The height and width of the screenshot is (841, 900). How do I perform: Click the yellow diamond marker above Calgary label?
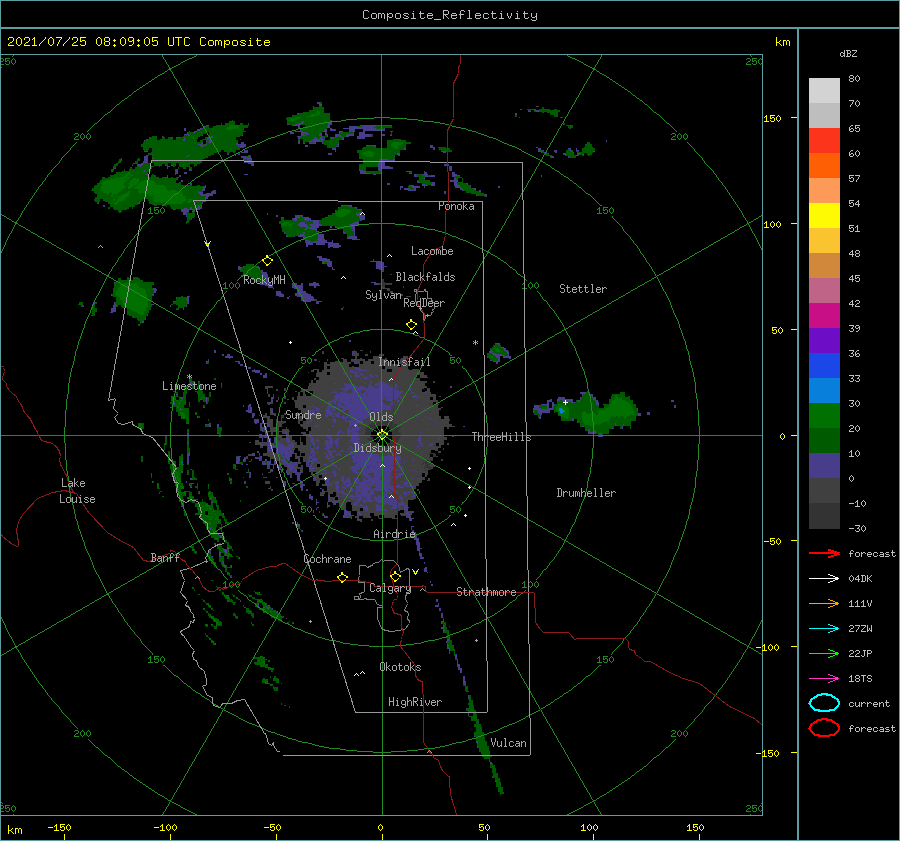pyautogui.click(x=395, y=576)
